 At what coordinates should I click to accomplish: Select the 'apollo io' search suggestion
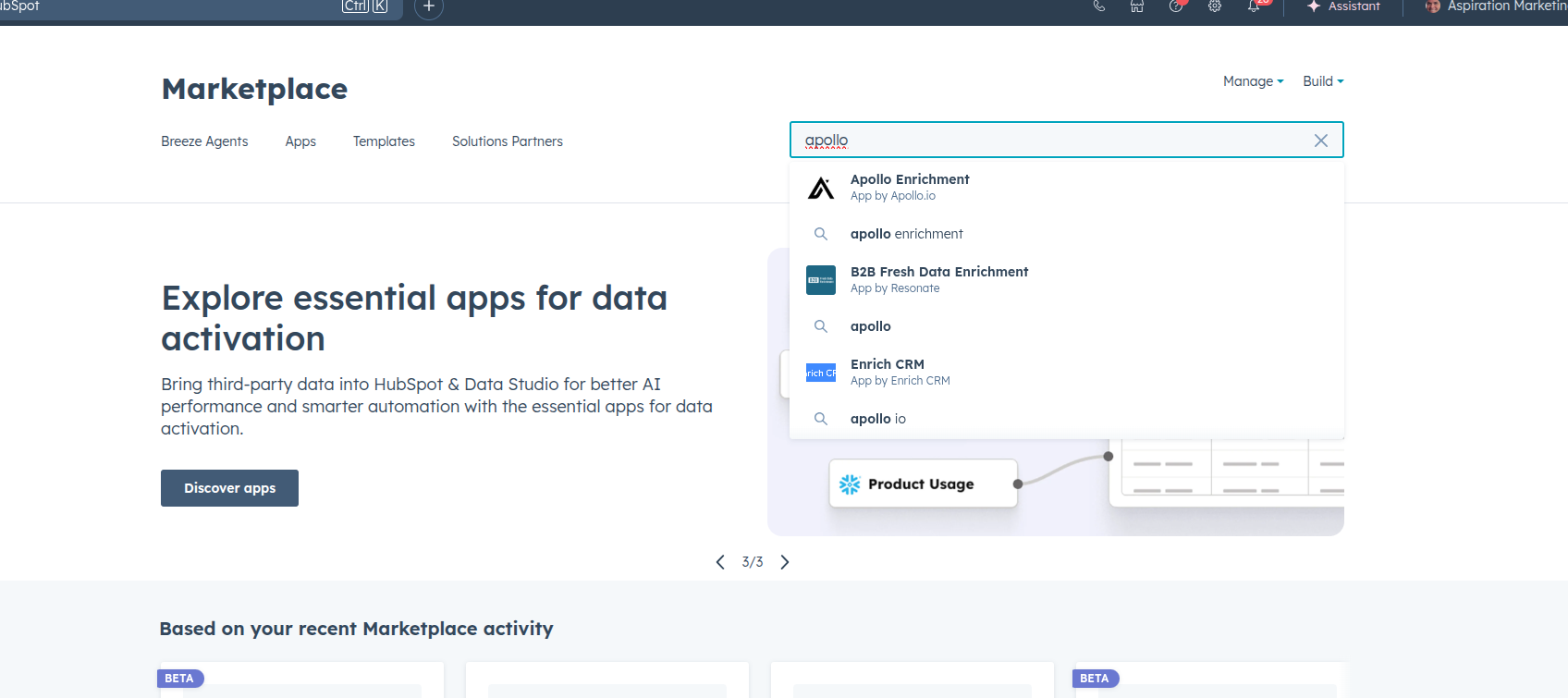click(1067, 419)
